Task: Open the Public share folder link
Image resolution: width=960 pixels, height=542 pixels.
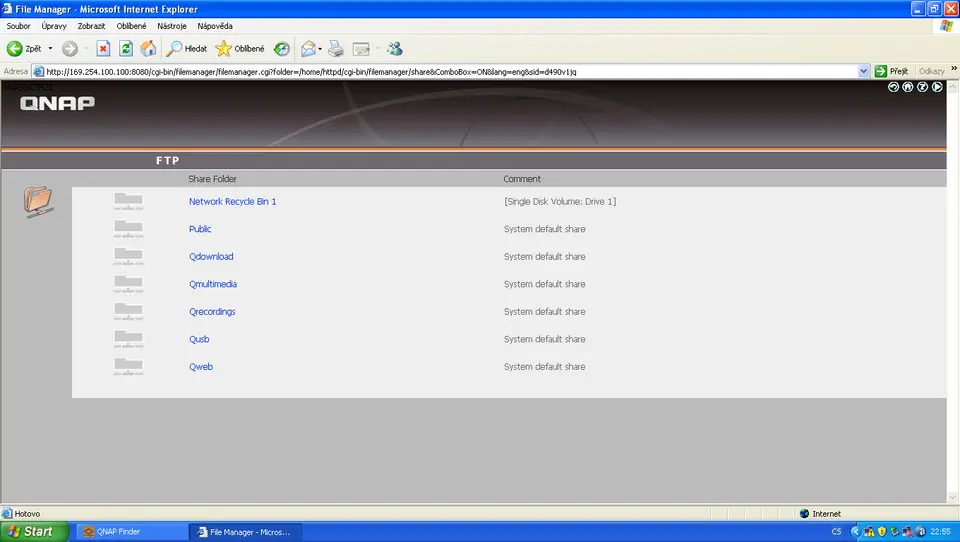Action: pyautogui.click(x=200, y=229)
